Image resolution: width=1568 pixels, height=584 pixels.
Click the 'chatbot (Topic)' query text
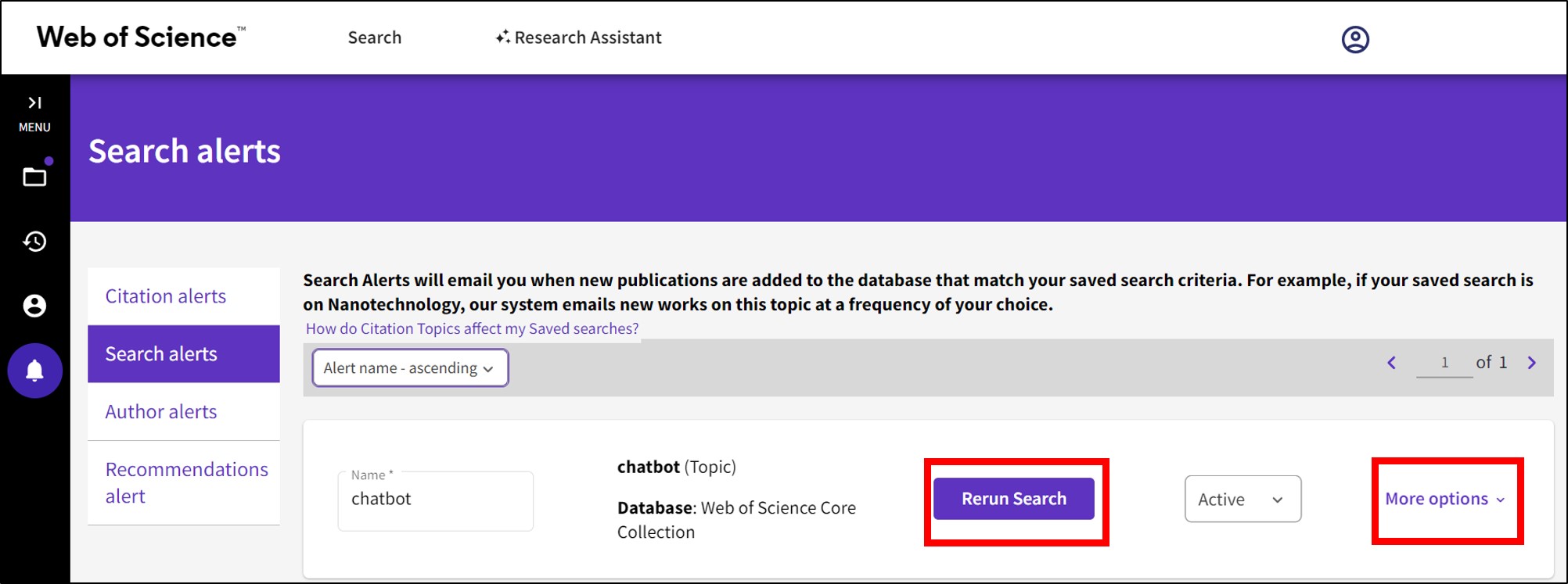click(x=677, y=467)
